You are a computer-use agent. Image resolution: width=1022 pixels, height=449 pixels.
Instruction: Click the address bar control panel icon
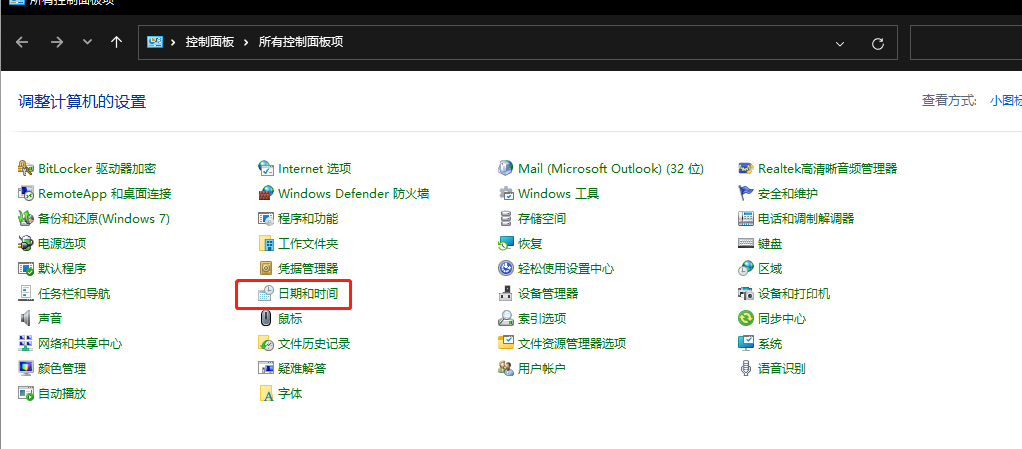coord(154,42)
